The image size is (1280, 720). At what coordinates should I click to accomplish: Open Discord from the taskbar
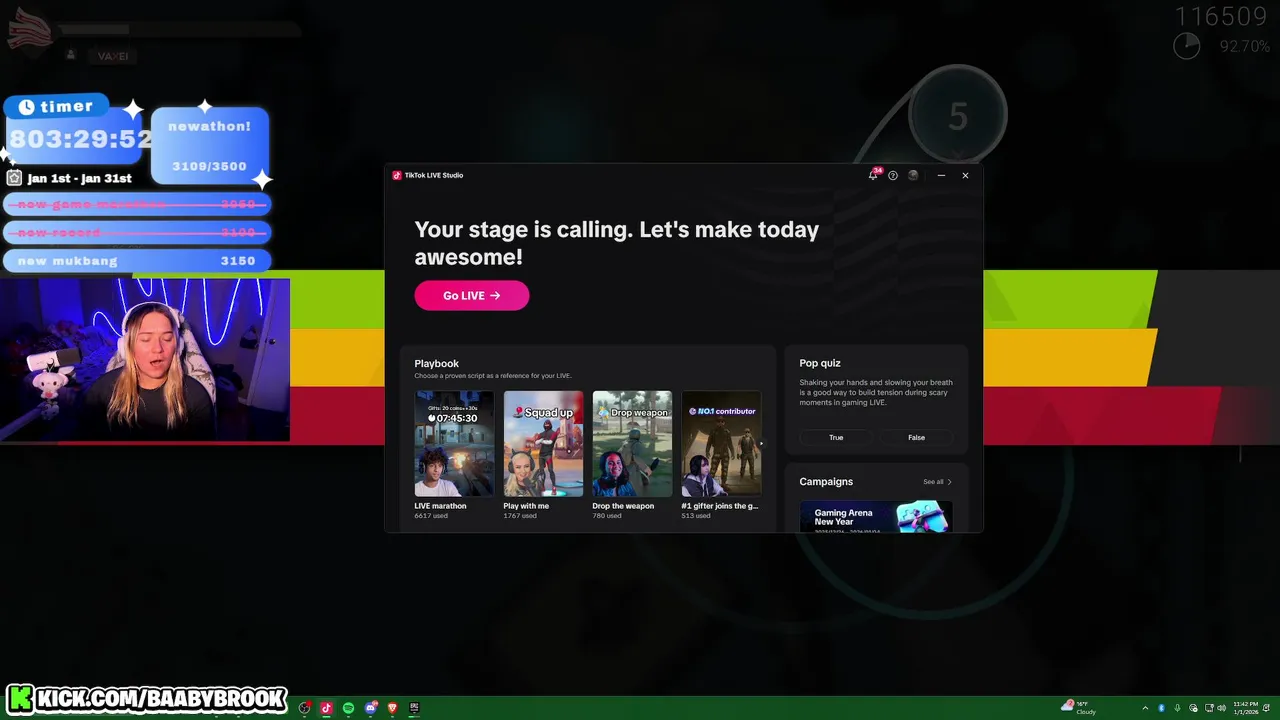pyautogui.click(x=371, y=708)
